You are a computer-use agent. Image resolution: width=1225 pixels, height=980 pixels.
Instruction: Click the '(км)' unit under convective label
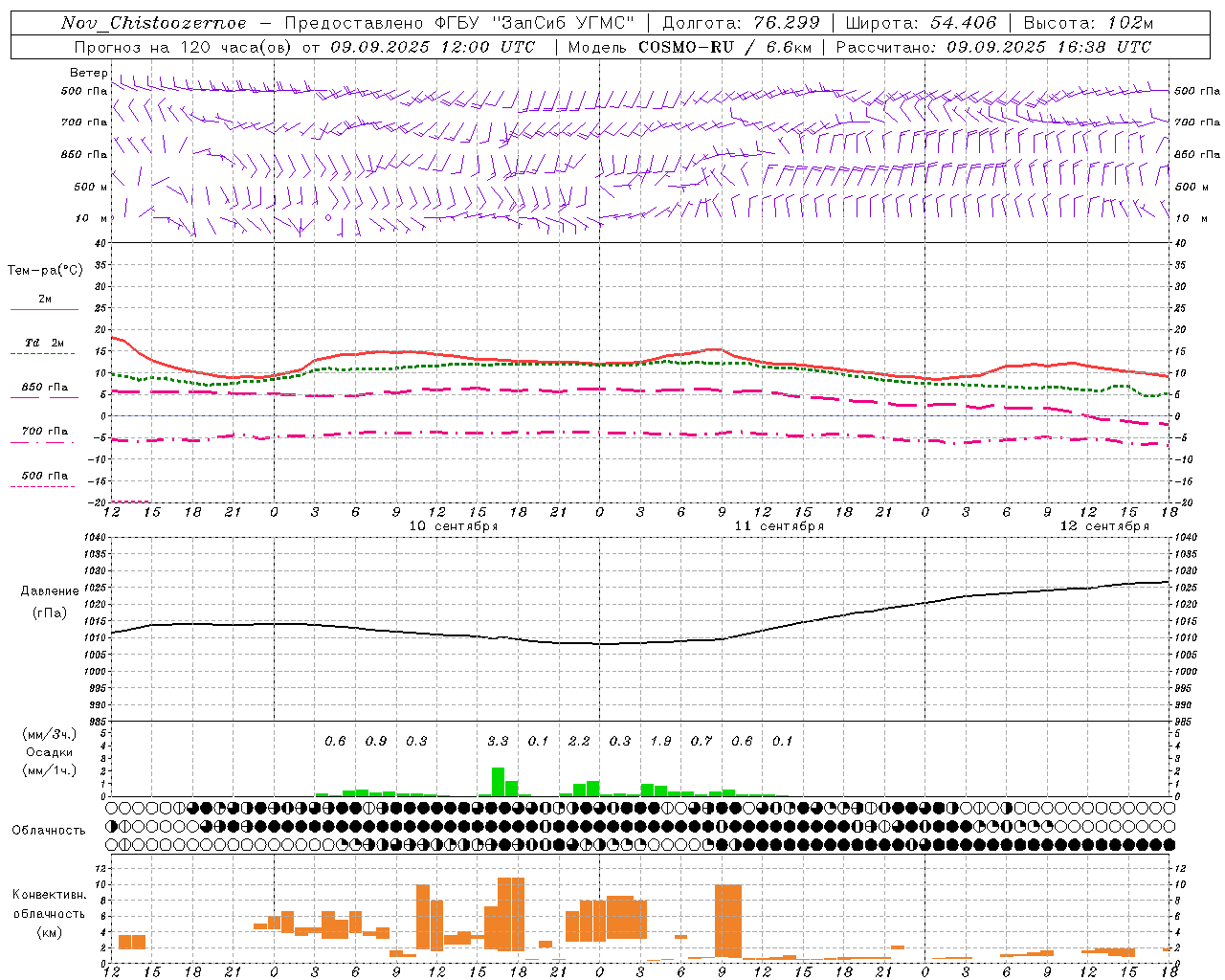[x=49, y=932]
